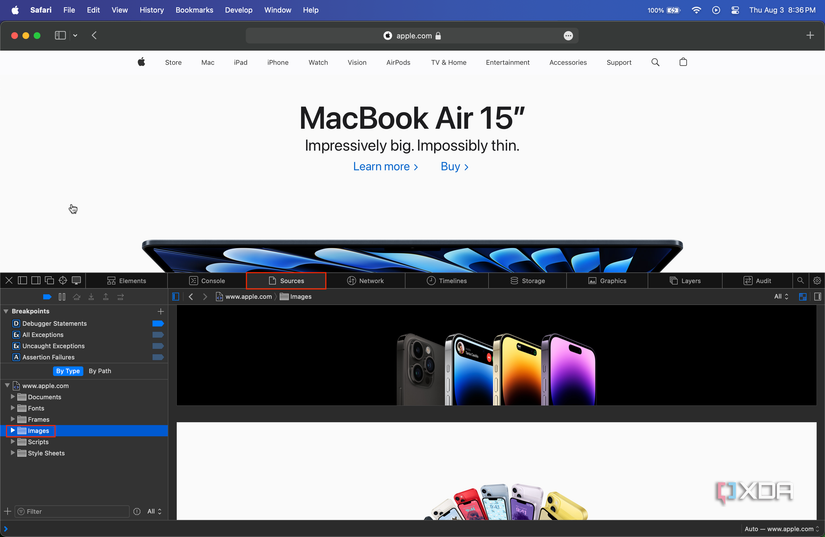Expand the Frames folder
This screenshot has width=825, height=537.
(x=13, y=419)
